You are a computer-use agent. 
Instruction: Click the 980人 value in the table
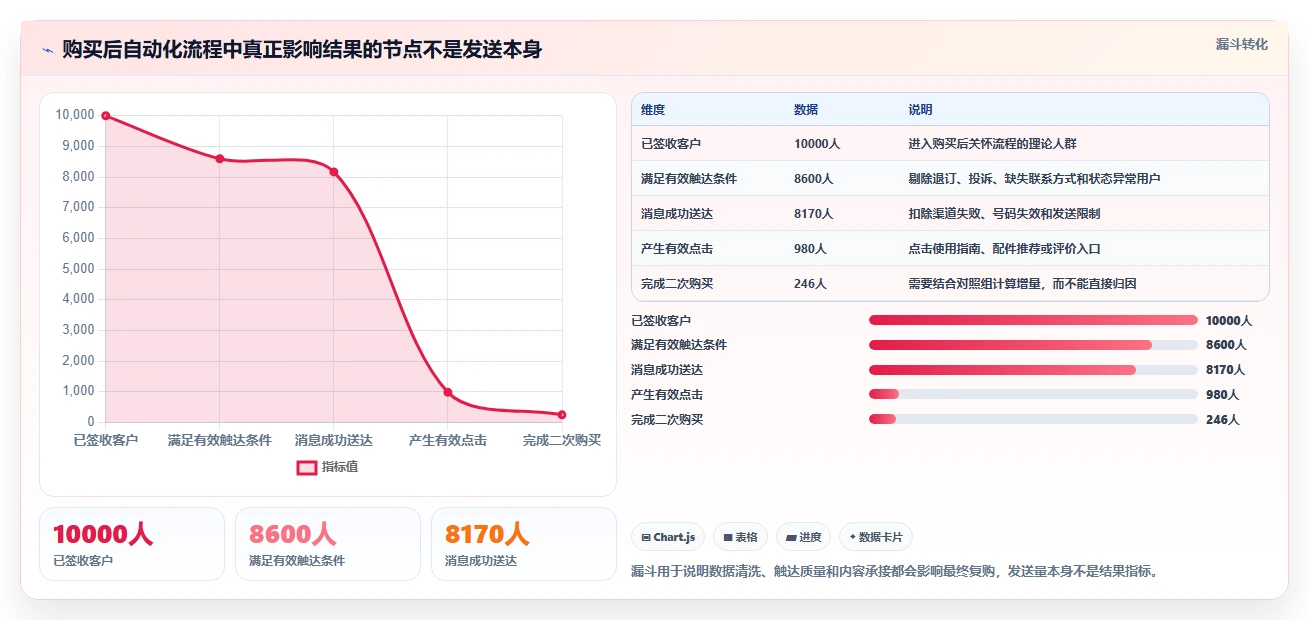(x=810, y=249)
